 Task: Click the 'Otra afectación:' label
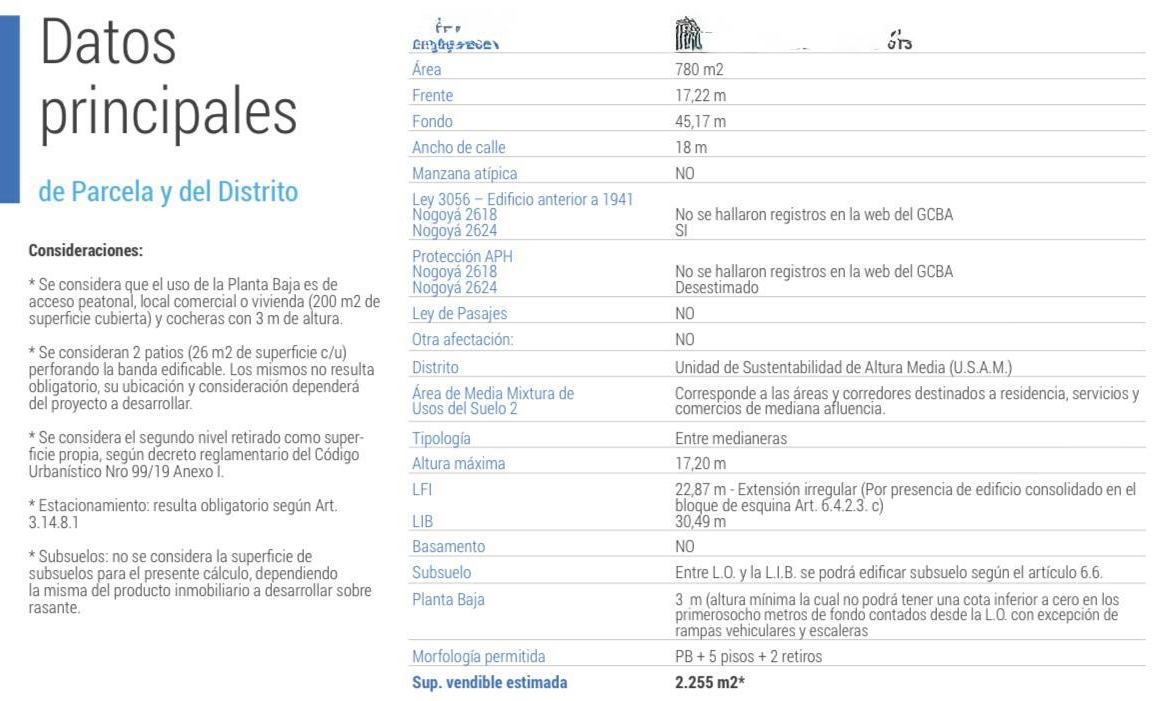tap(463, 340)
